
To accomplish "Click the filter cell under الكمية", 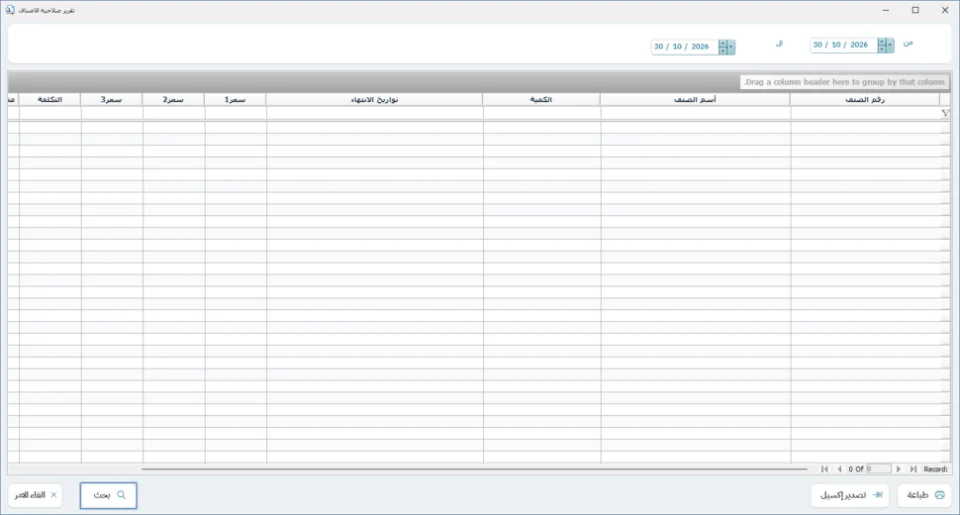I will click(542, 113).
